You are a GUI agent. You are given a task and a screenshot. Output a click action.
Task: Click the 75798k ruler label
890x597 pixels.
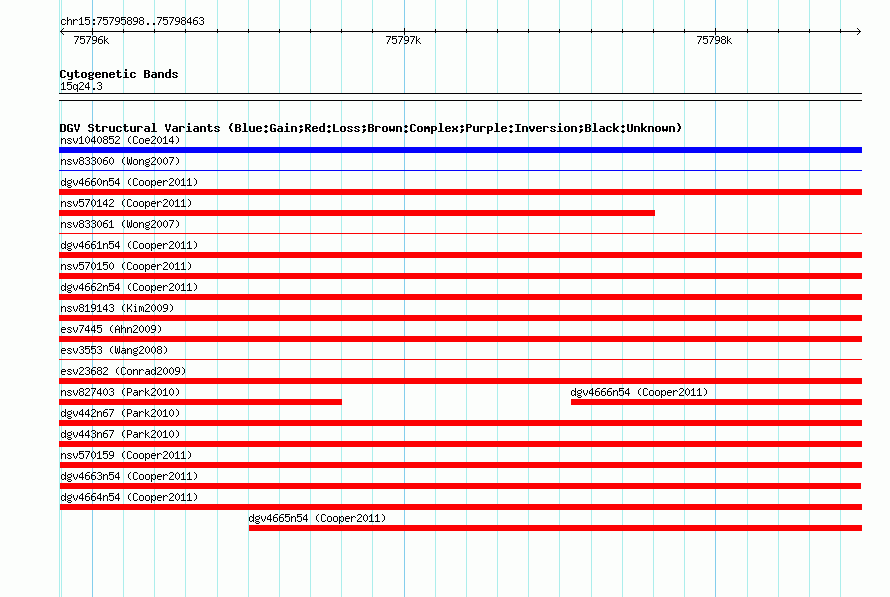point(714,40)
